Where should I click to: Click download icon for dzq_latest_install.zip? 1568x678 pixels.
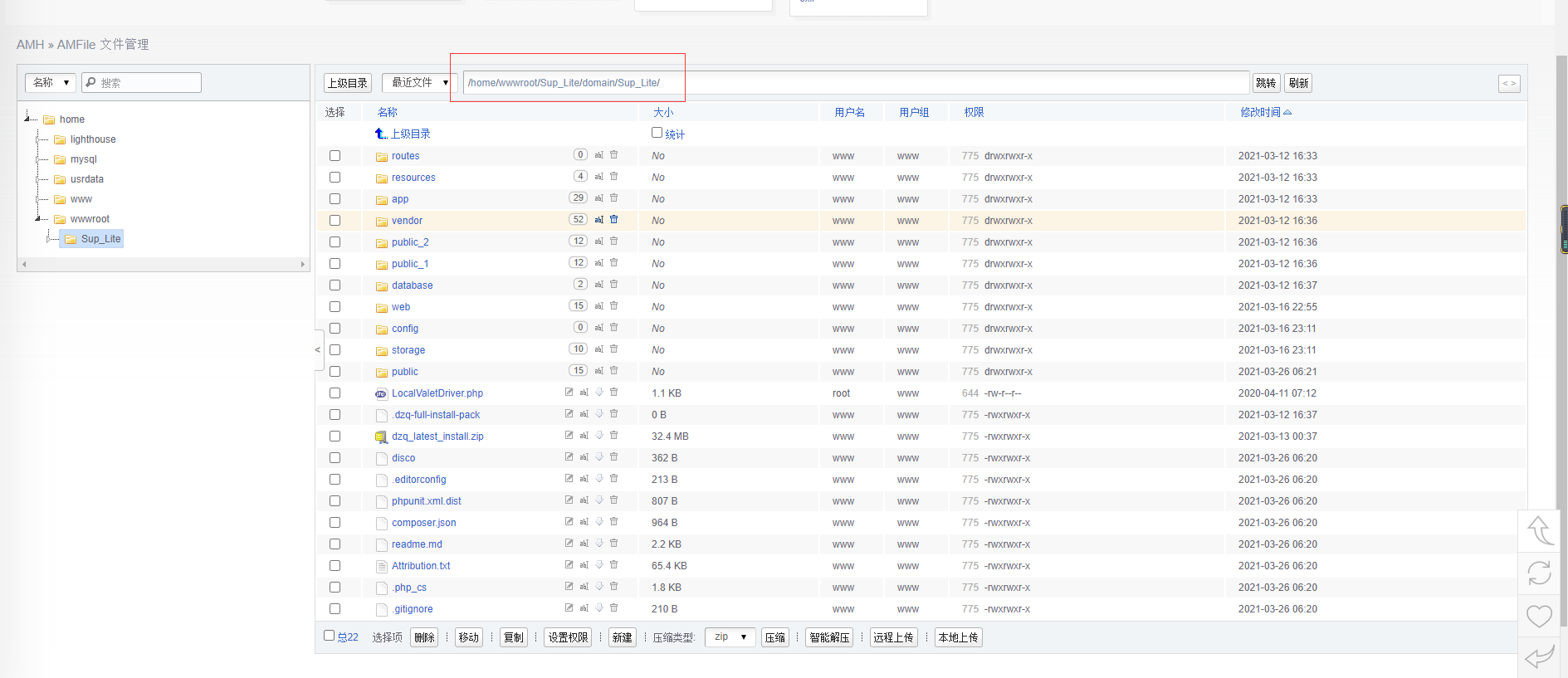599,436
